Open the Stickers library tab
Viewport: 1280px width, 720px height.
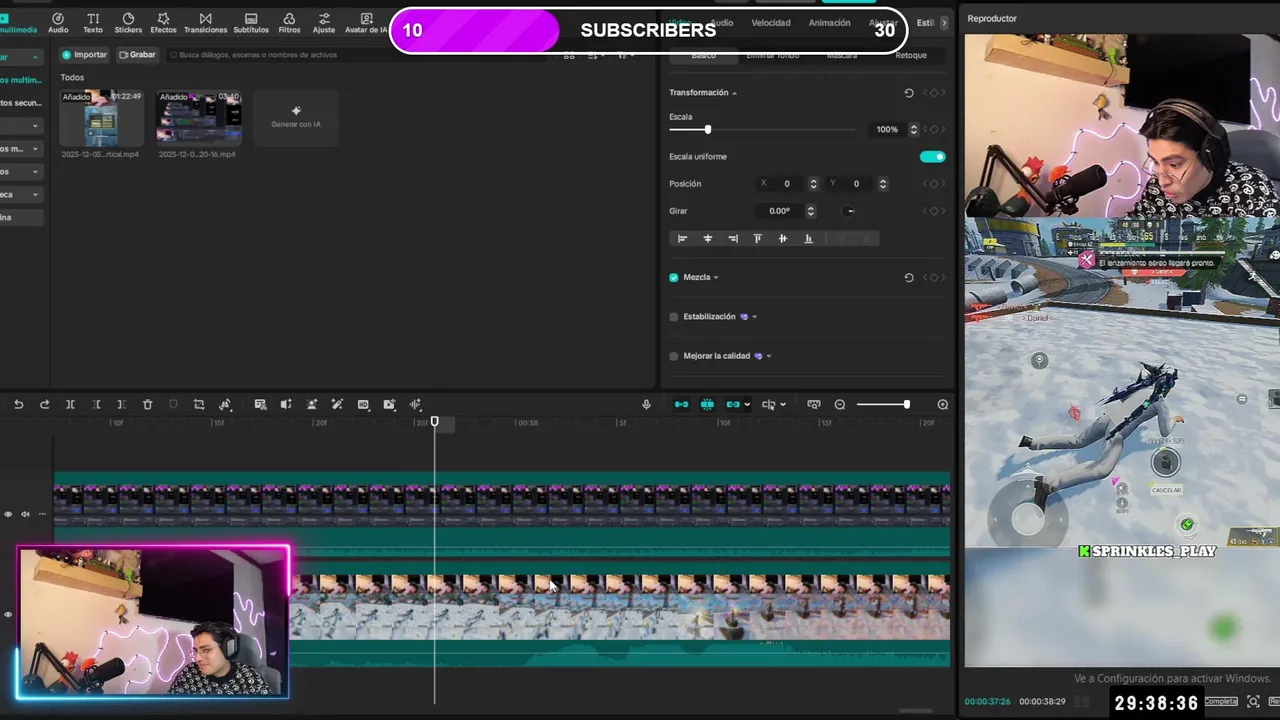coord(128,23)
